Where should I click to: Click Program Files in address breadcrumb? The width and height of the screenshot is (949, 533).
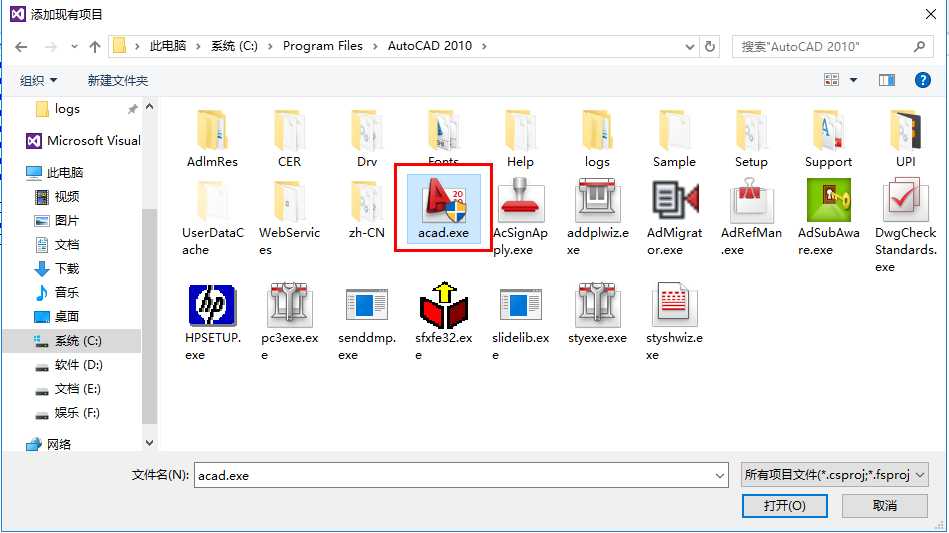323,46
